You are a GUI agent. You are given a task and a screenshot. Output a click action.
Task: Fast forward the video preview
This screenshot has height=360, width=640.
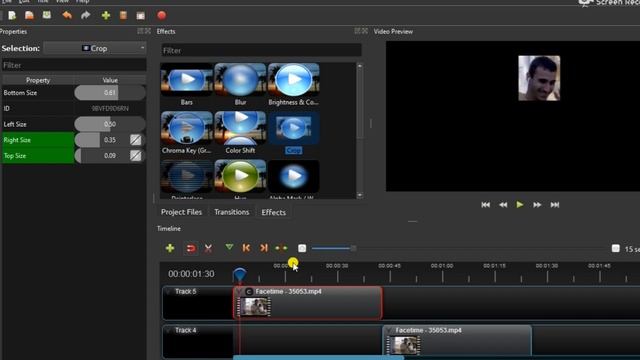tap(537, 204)
